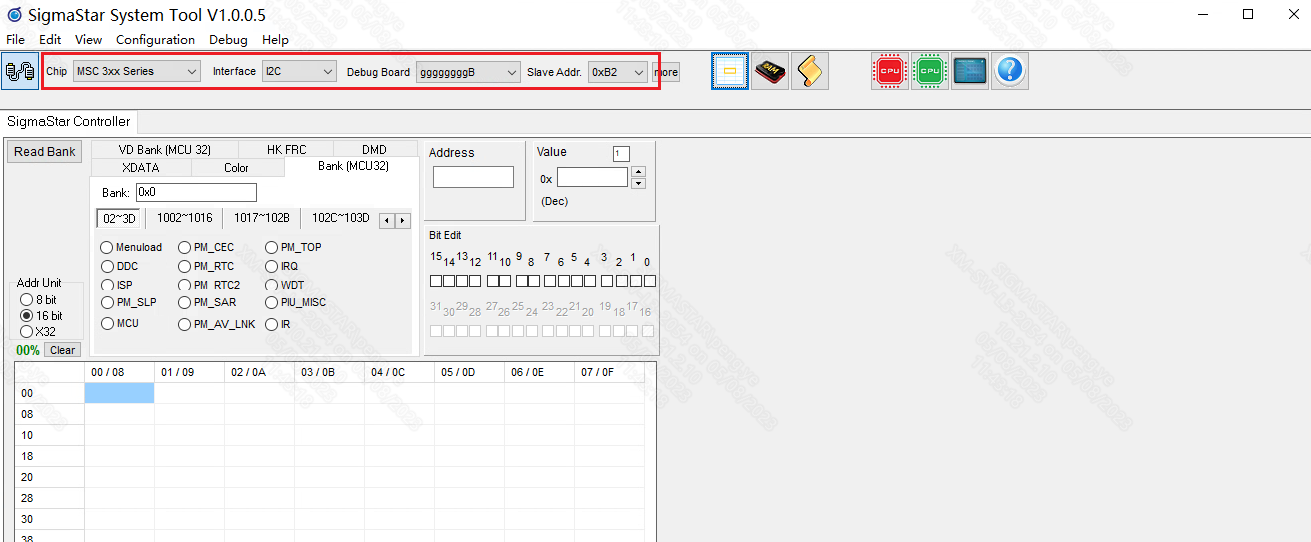Click the Value spinner up arrow
Viewport: 1311px width, 542px height.
point(639,171)
